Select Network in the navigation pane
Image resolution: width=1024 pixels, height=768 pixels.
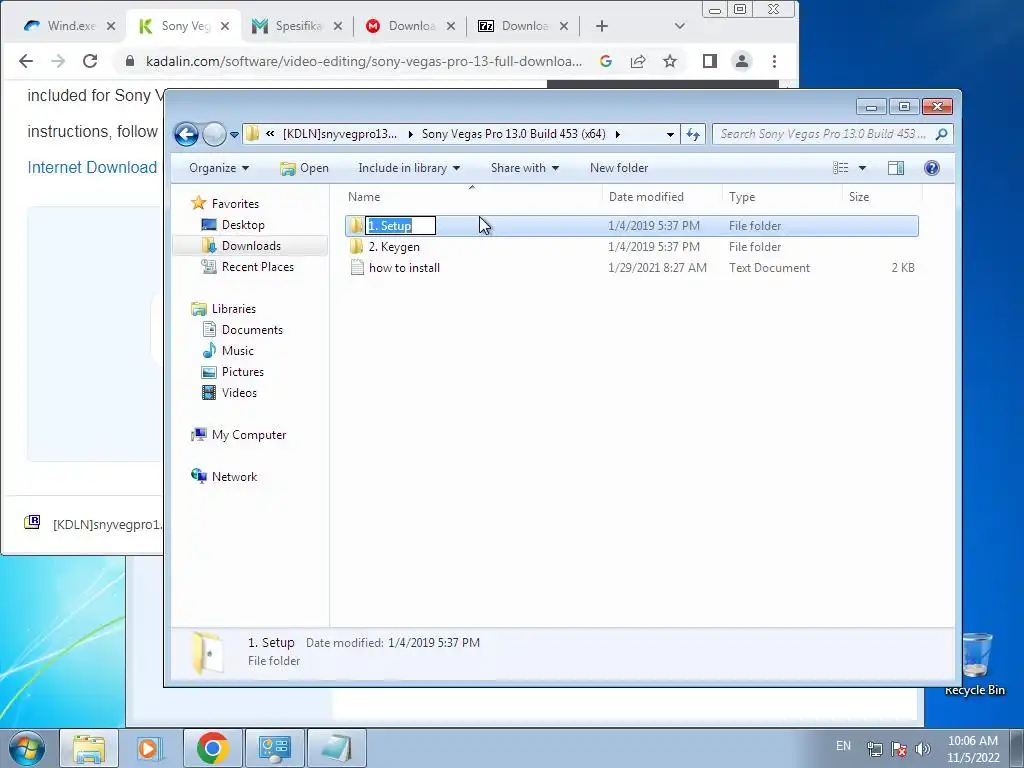(234, 477)
